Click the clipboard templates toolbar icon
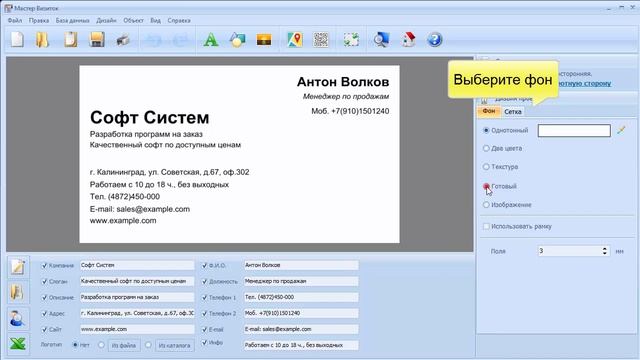640x360 pixels. point(71,40)
